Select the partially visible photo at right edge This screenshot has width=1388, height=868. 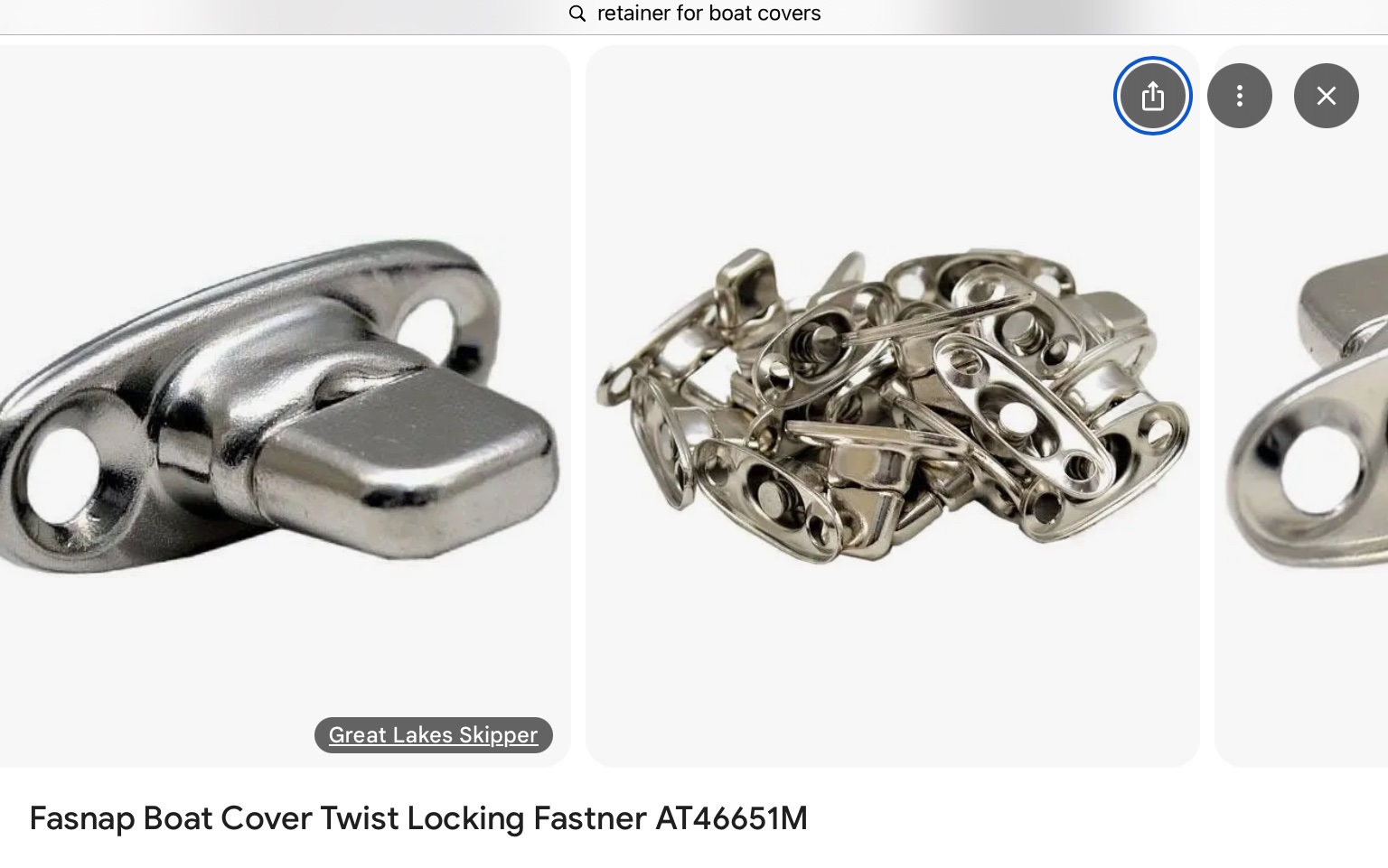1301,406
